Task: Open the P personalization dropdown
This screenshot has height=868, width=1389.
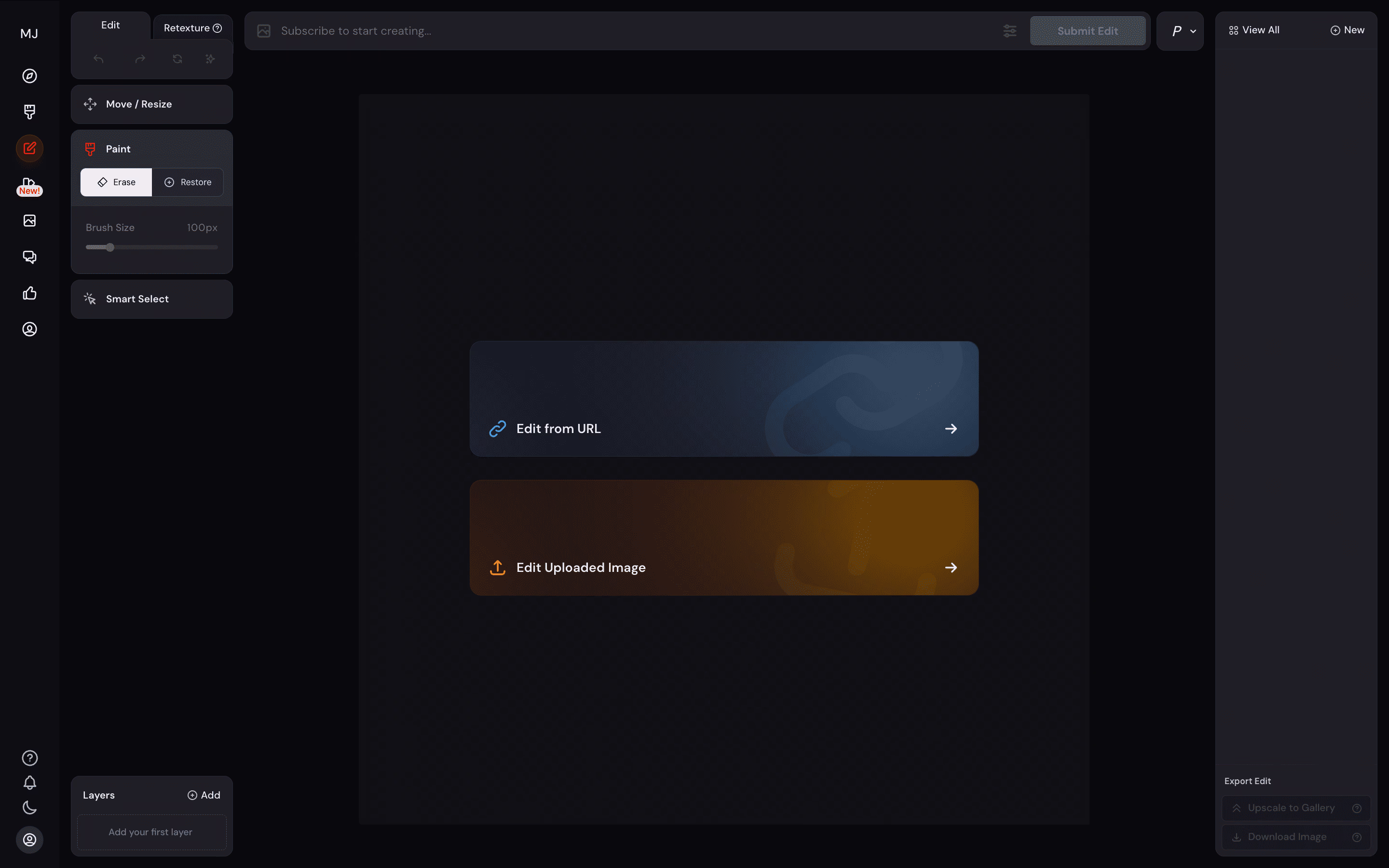Action: pyautogui.click(x=1180, y=31)
